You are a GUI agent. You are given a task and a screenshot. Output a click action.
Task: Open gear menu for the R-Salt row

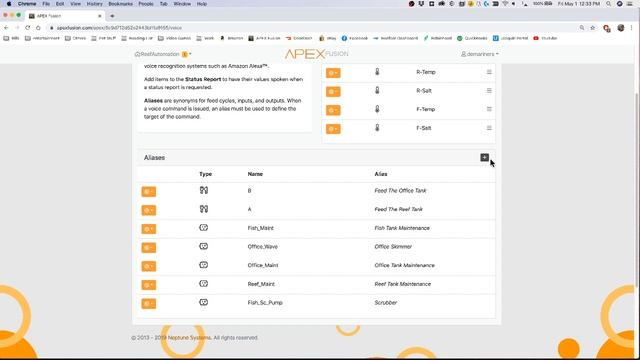(x=333, y=91)
